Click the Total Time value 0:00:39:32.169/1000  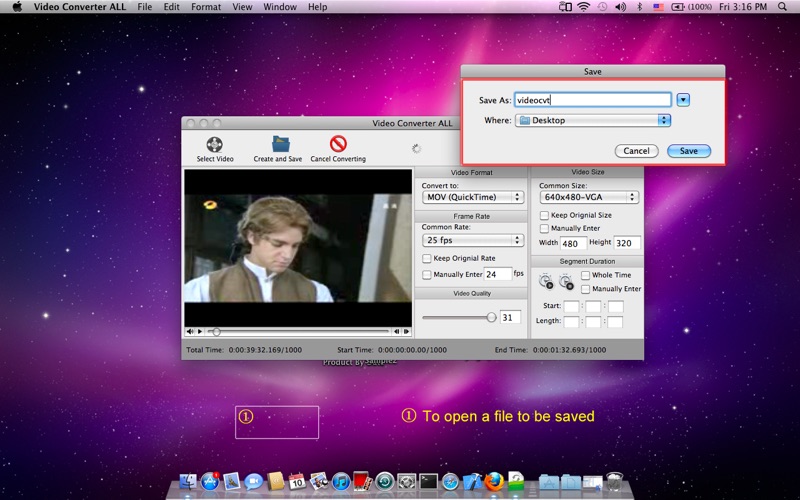coord(265,350)
